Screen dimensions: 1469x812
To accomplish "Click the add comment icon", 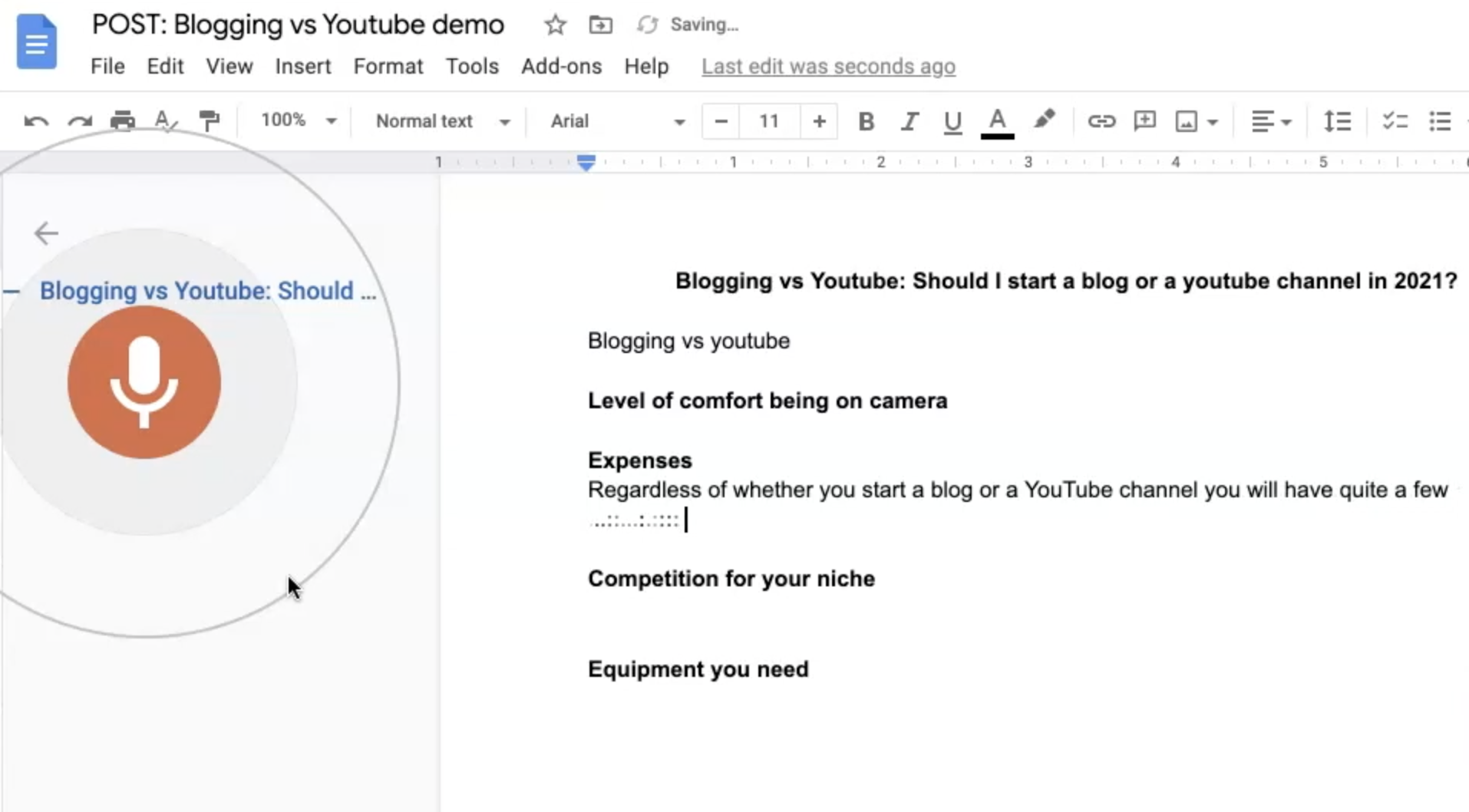I will click(x=1144, y=121).
